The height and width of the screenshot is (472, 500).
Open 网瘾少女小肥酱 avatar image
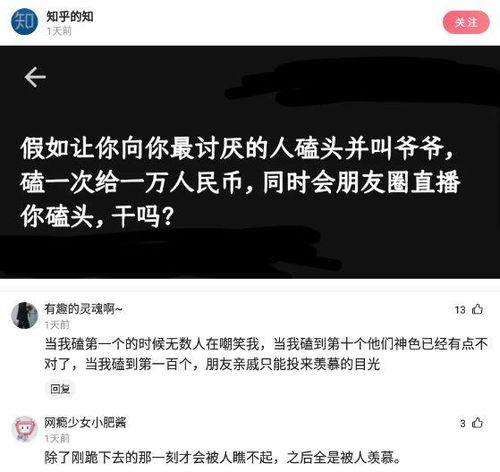coord(24,429)
